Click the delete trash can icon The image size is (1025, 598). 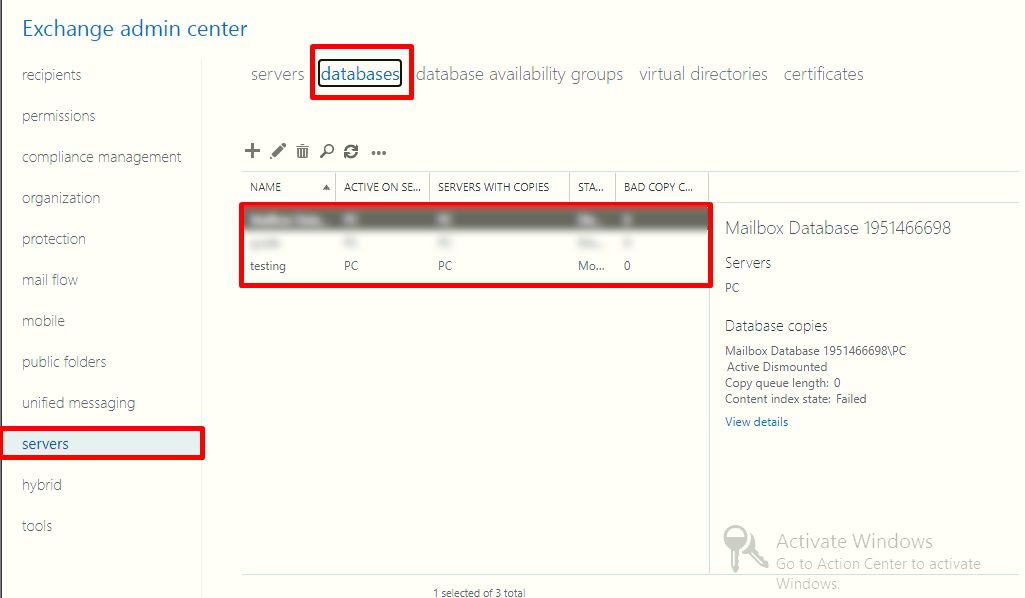(302, 151)
